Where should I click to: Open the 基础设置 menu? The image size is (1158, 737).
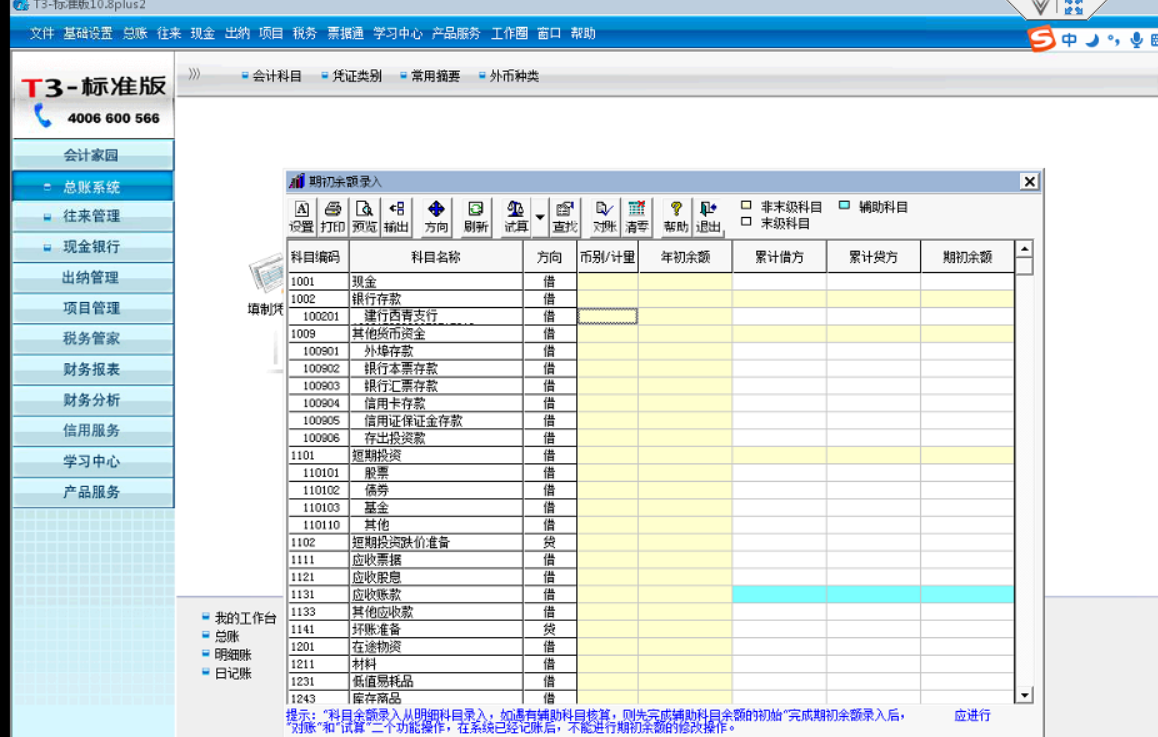(88, 33)
